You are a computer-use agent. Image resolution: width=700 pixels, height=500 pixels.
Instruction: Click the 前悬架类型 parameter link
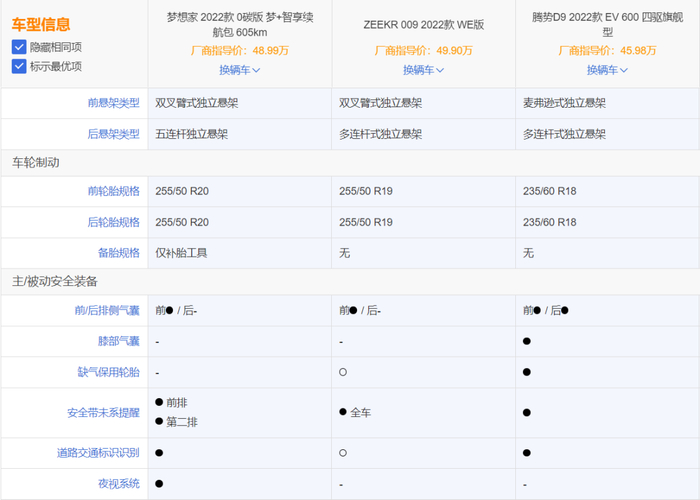[x=113, y=103]
